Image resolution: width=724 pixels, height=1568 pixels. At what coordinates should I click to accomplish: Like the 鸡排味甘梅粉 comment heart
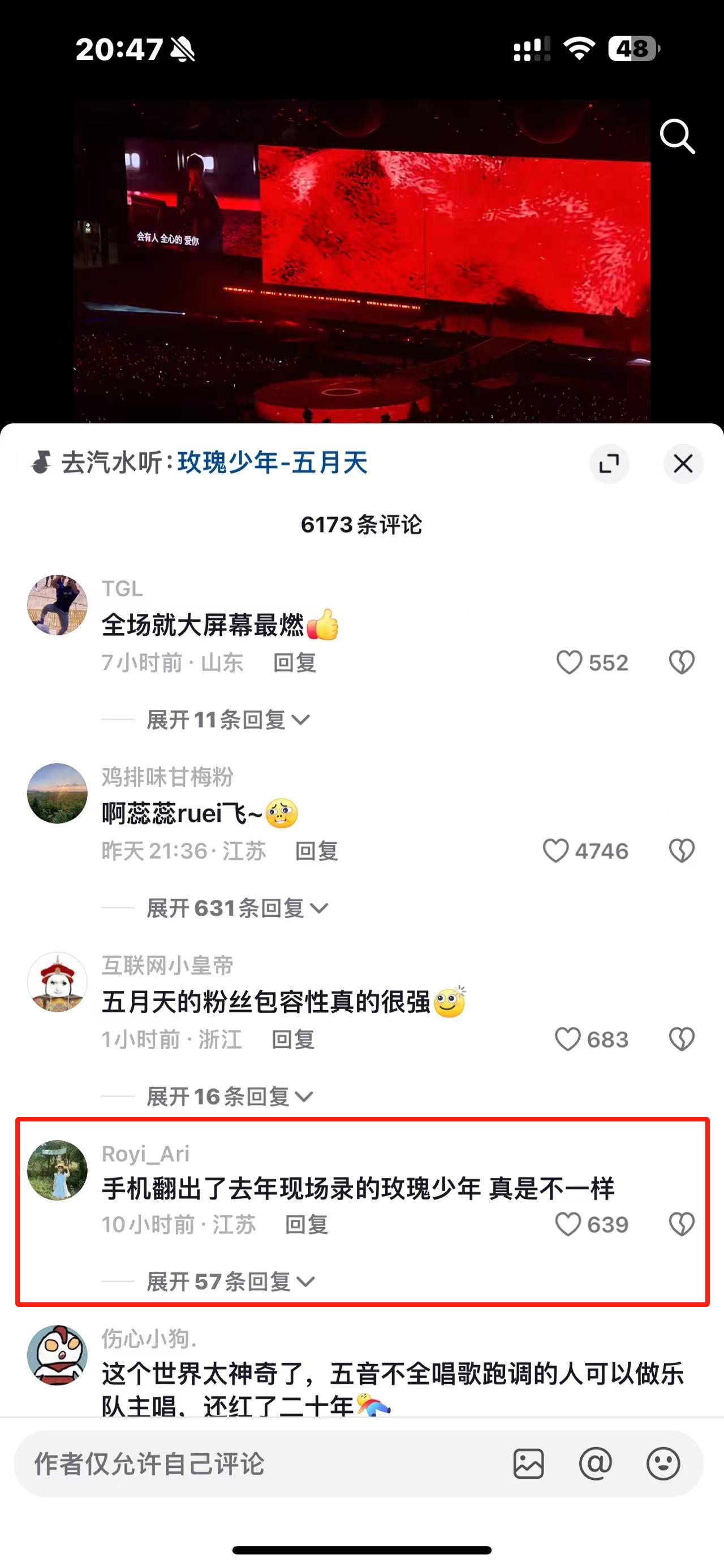pos(555,851)
